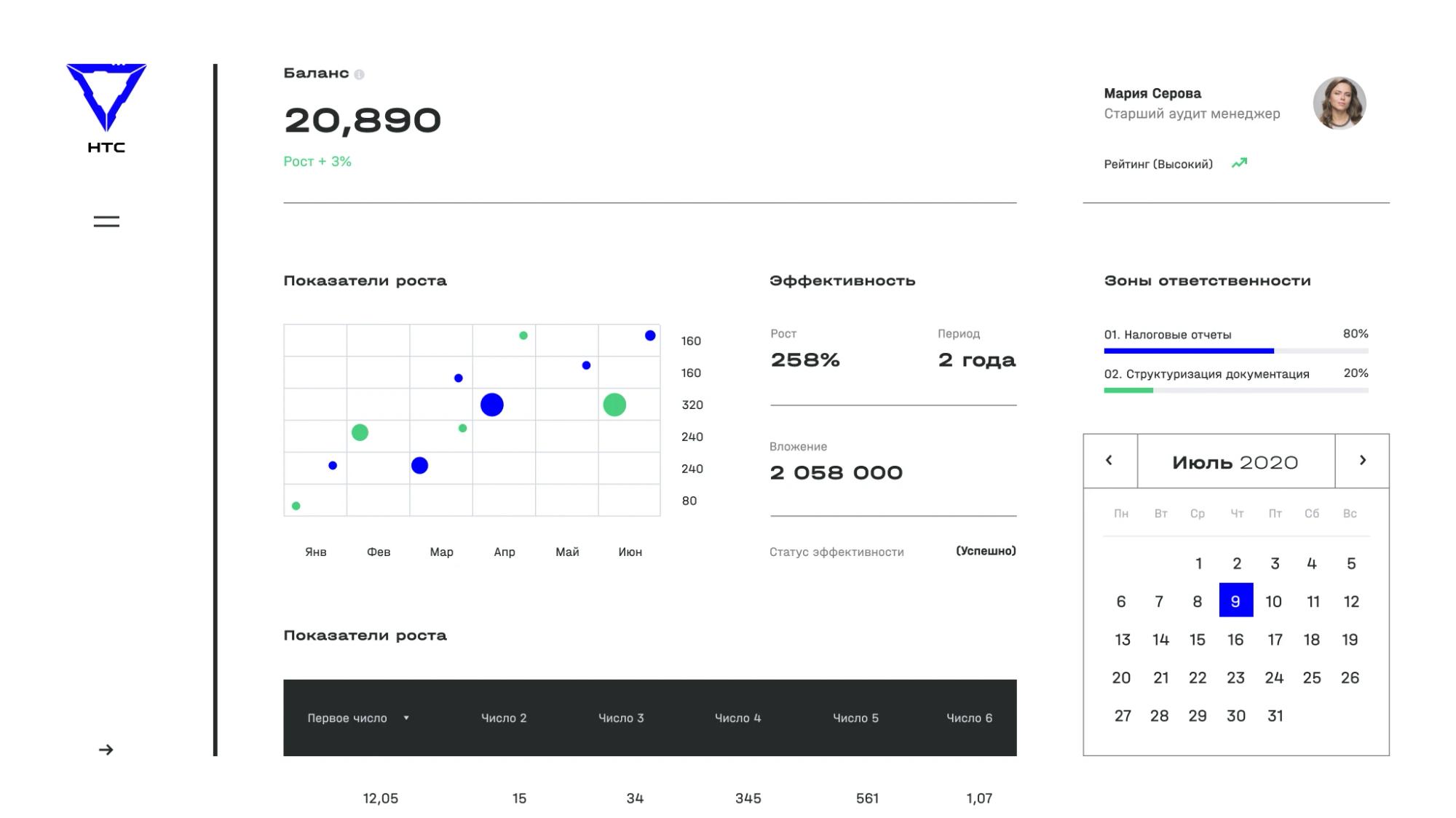Click the table cell 345
The width and height of the screenshot is (1456, 818).
pos(748,798)
